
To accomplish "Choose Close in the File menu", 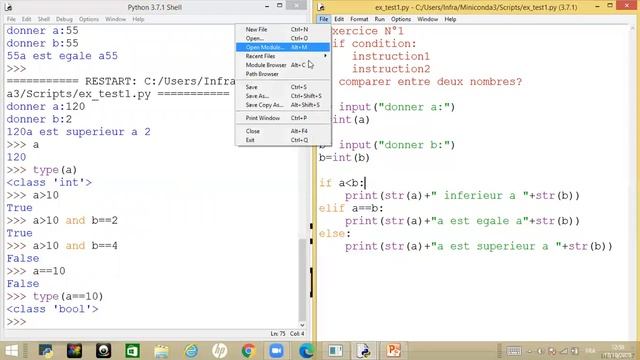I will coord(282,131).
